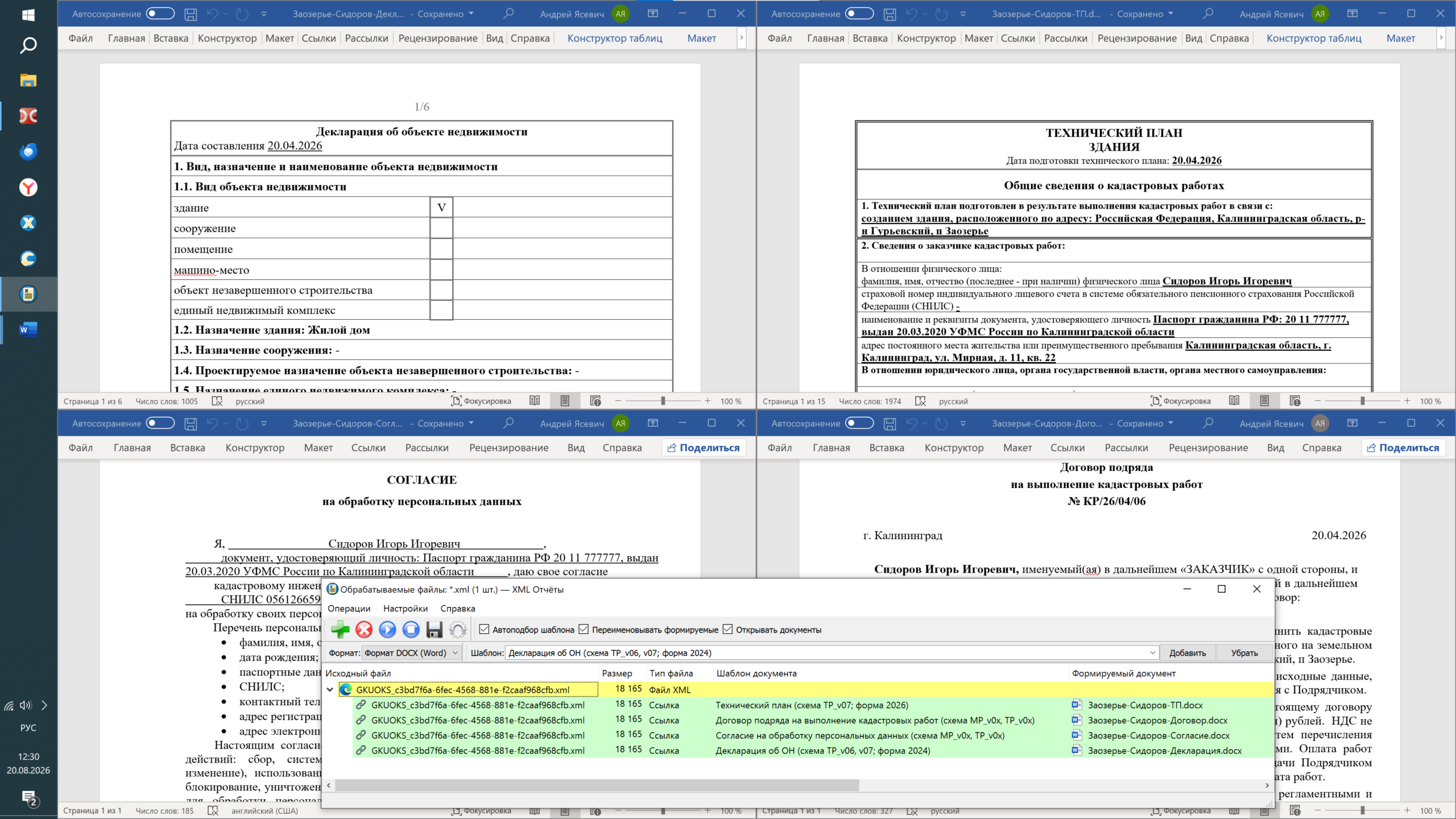Zoom slider in Декларация status bar

click(663, 401)
